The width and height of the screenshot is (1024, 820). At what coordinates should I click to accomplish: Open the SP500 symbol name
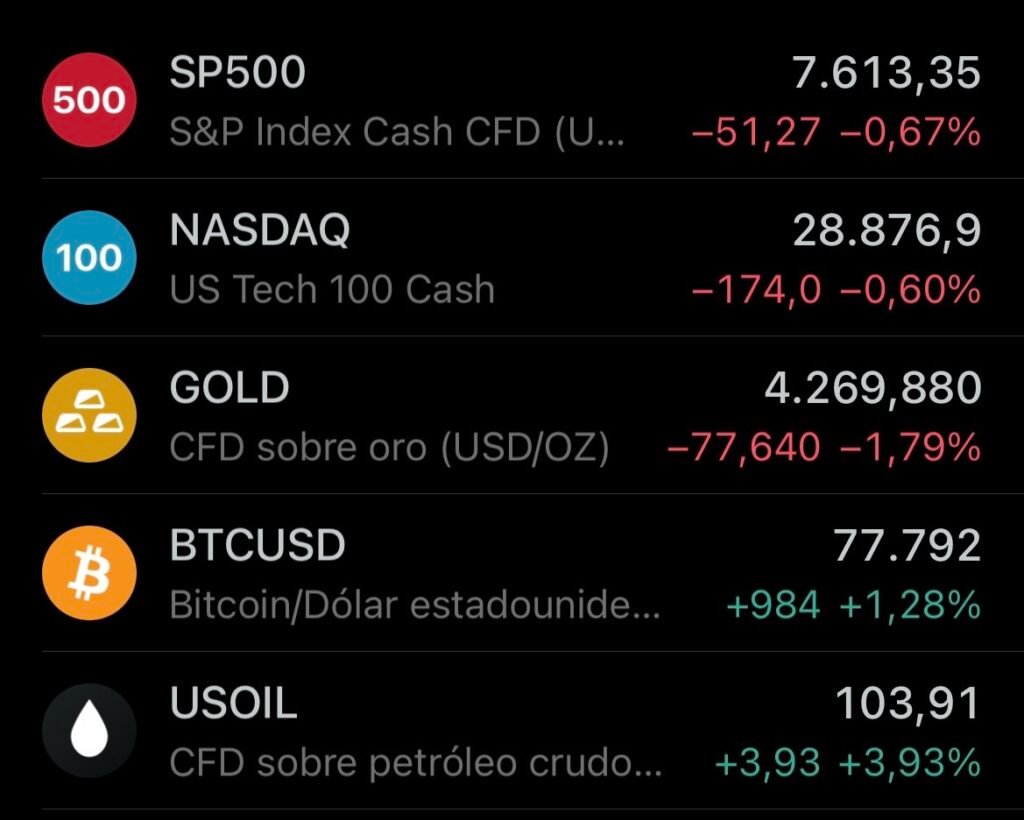[238, 72]
